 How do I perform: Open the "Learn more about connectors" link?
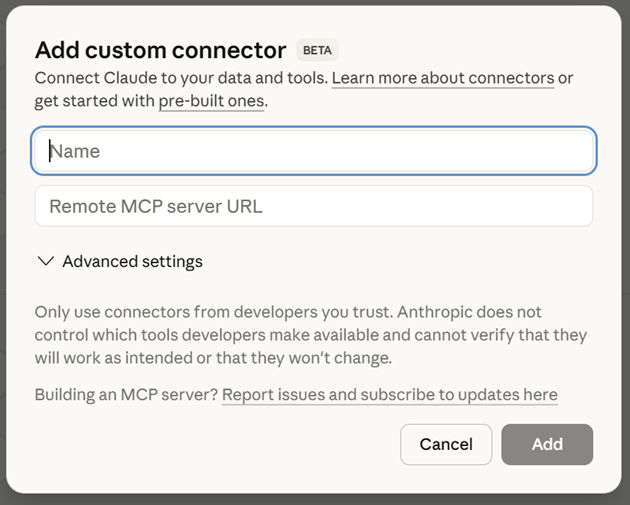[443, 78]
